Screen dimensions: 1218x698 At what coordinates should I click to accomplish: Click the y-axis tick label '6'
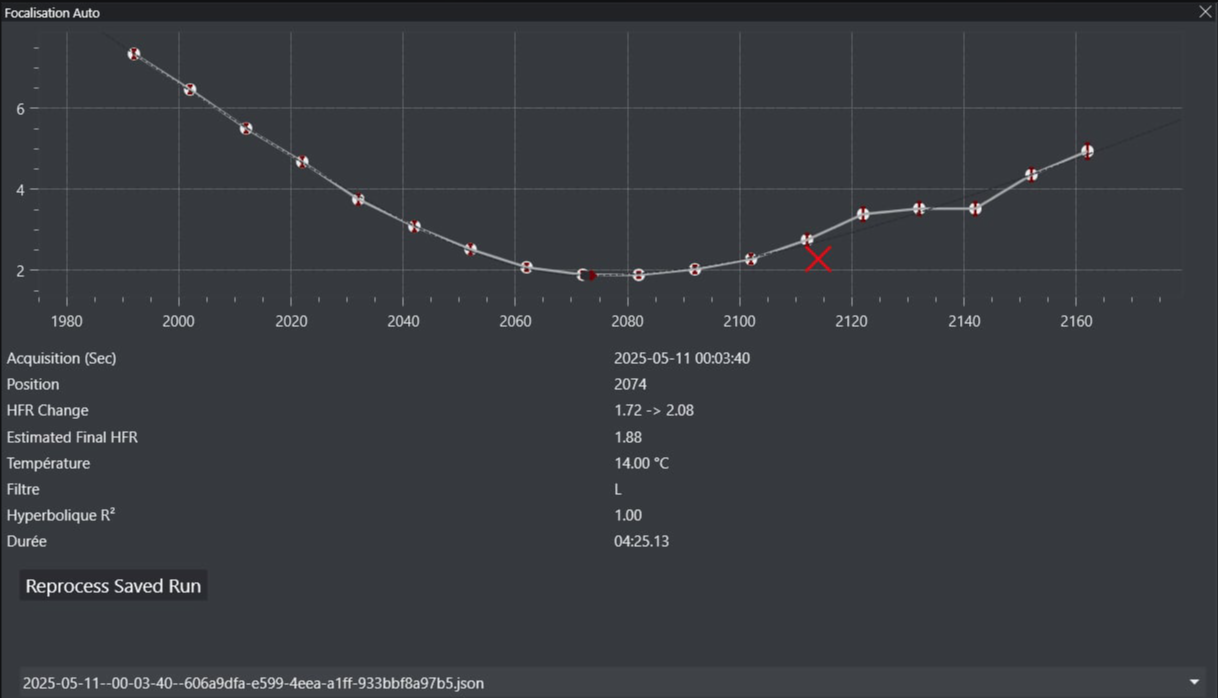[20, 108]
